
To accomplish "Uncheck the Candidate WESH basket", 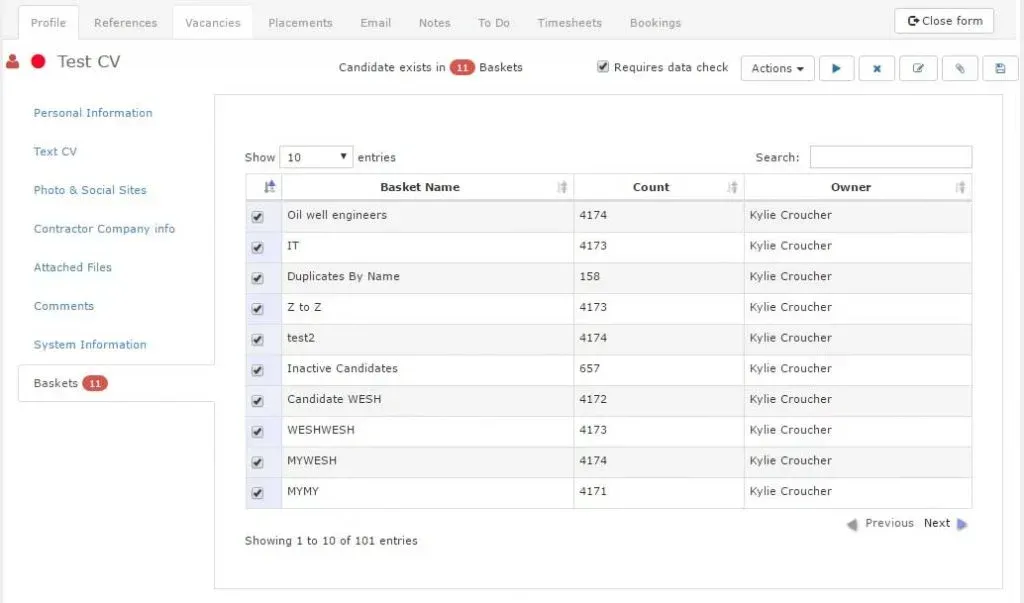I will click(x=257, y=401).
